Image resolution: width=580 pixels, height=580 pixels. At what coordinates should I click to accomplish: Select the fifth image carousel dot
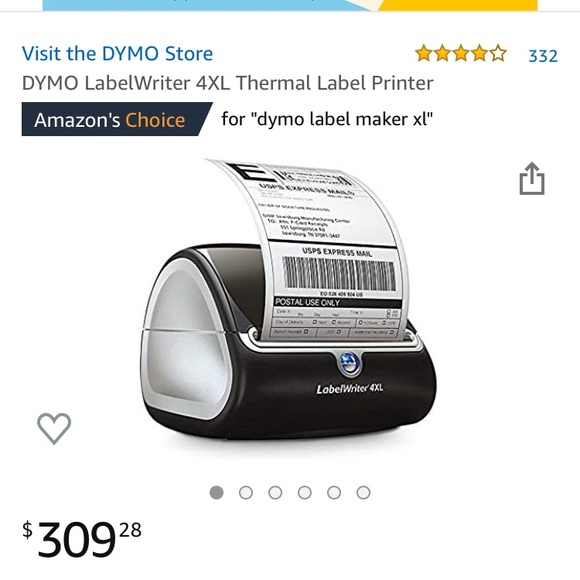point(334,492)
